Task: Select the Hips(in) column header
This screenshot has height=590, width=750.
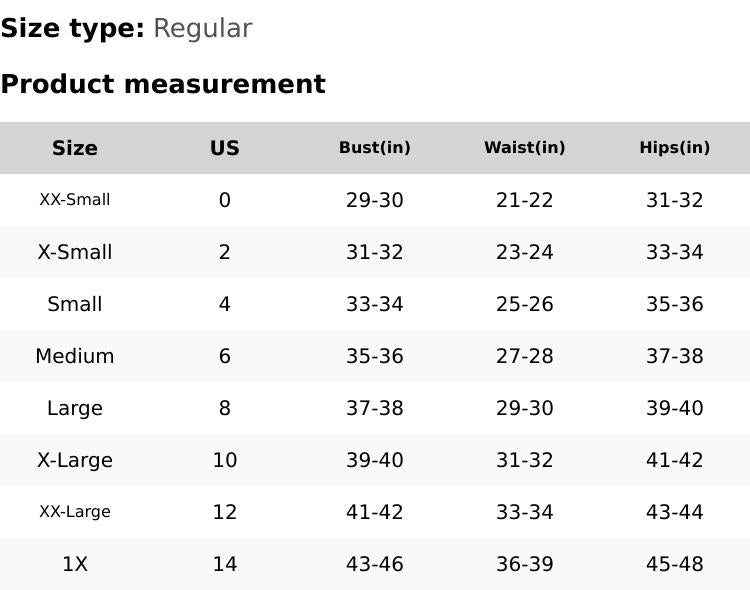Action: (674, 148)
